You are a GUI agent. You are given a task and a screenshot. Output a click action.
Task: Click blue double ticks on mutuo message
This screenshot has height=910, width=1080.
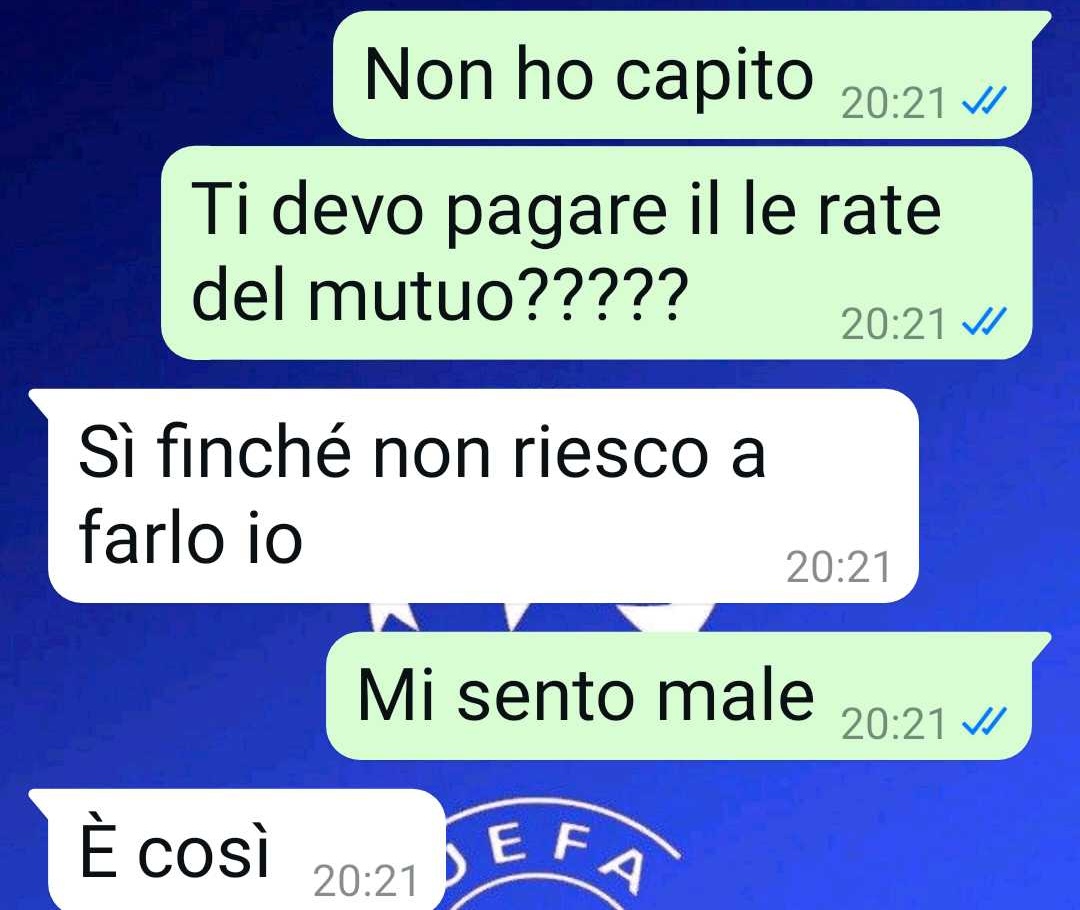tap(984, 321)
